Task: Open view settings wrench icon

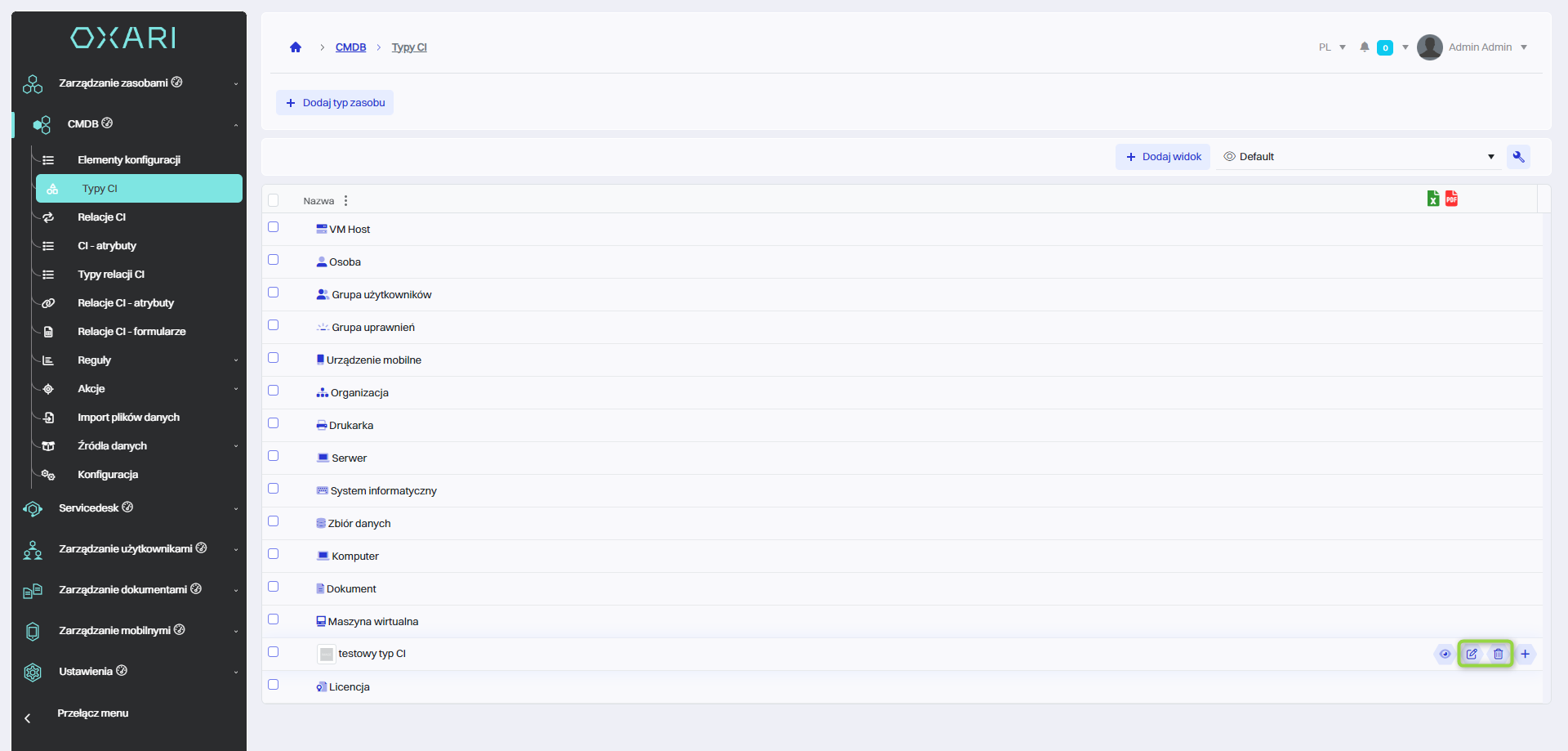Action: coord(1518,157)
